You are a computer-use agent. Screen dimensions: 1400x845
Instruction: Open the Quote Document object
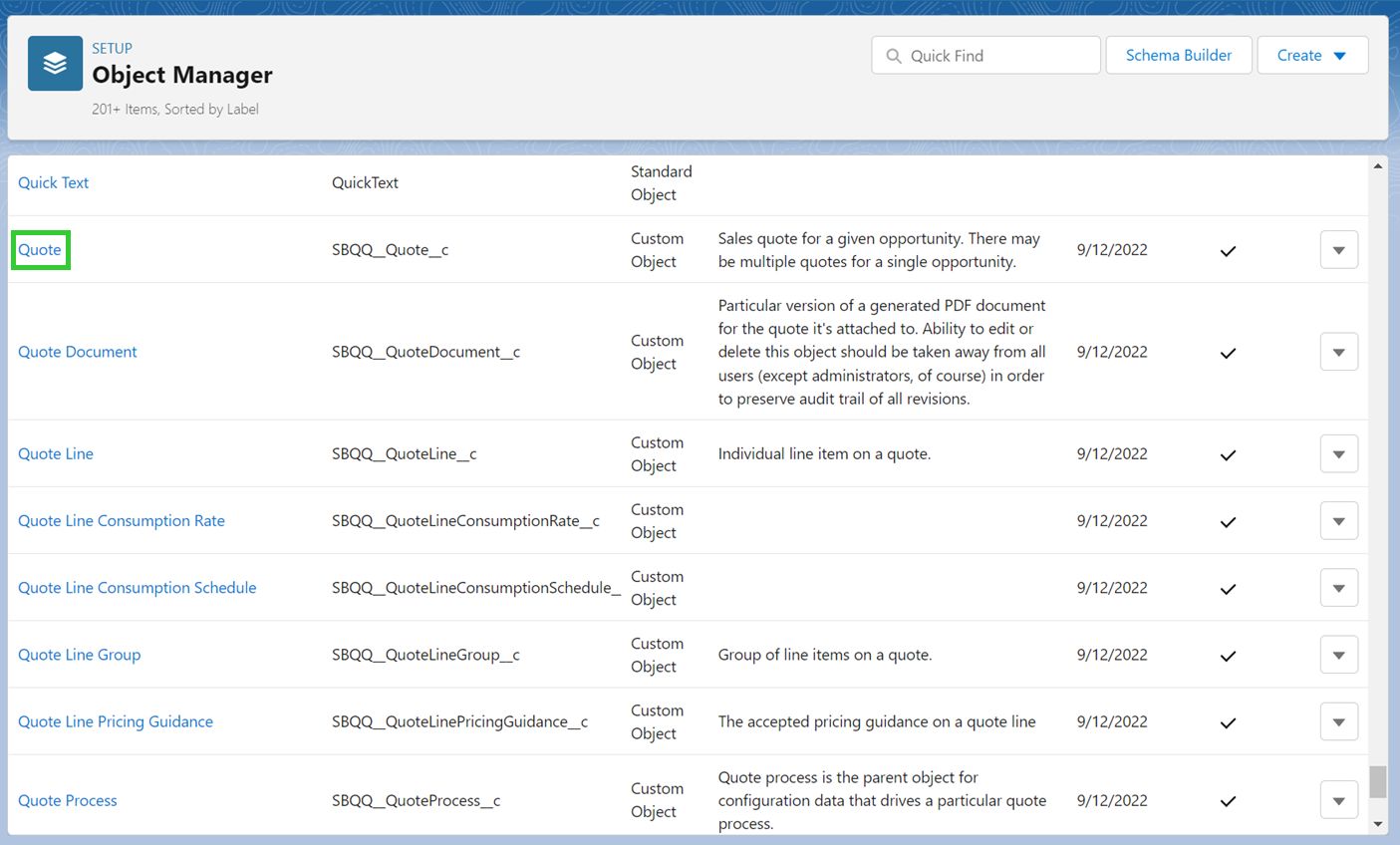78,352
